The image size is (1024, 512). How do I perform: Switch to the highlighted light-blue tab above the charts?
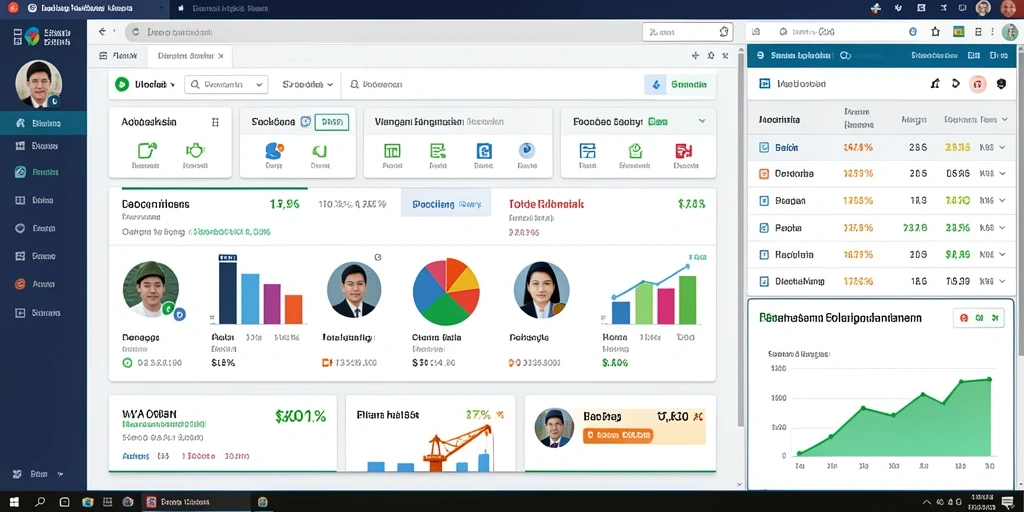(446, 204)
